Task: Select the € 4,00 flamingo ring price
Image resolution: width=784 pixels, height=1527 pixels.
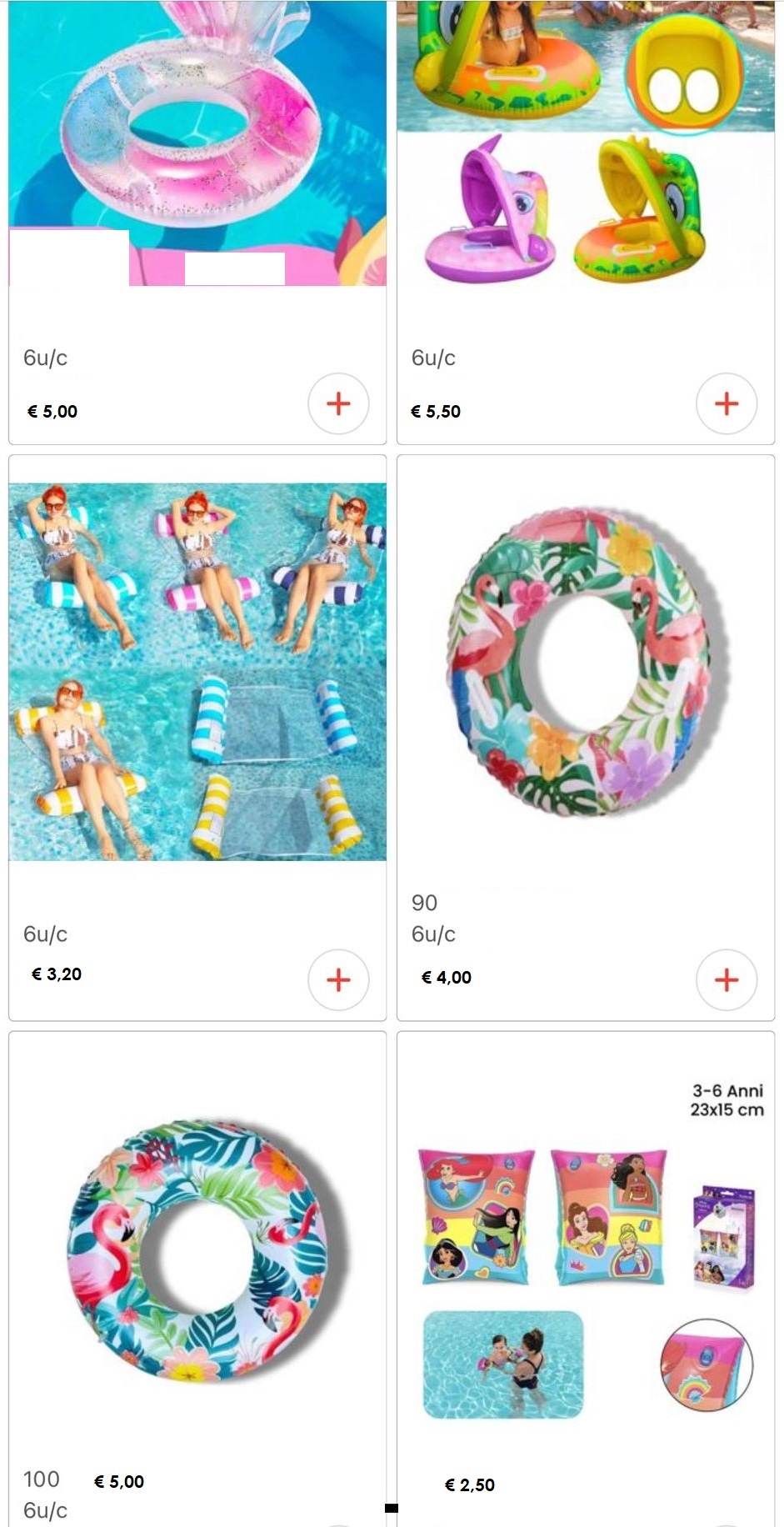Action: click(x=447, y=977)
